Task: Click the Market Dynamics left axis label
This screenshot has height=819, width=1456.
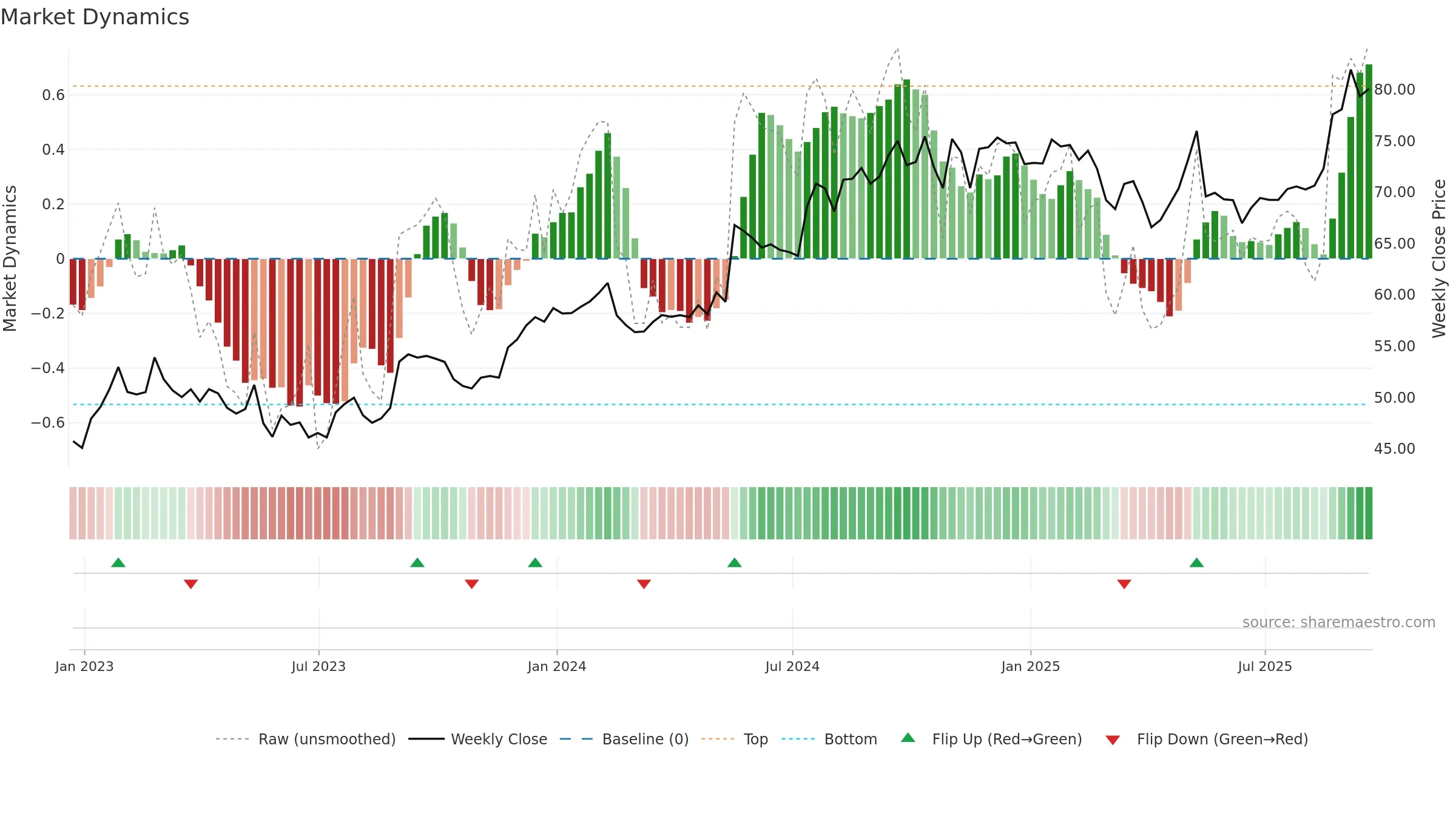Action: (x=10, y=258)
